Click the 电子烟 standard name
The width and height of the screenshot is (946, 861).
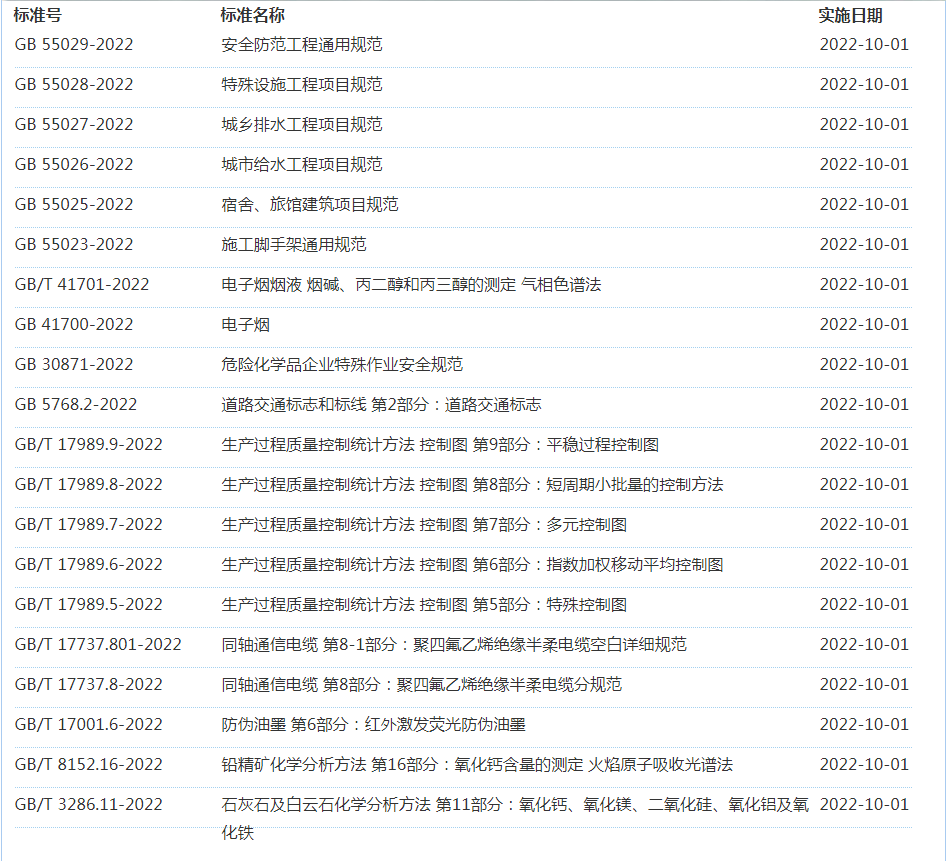pos(245,324)
